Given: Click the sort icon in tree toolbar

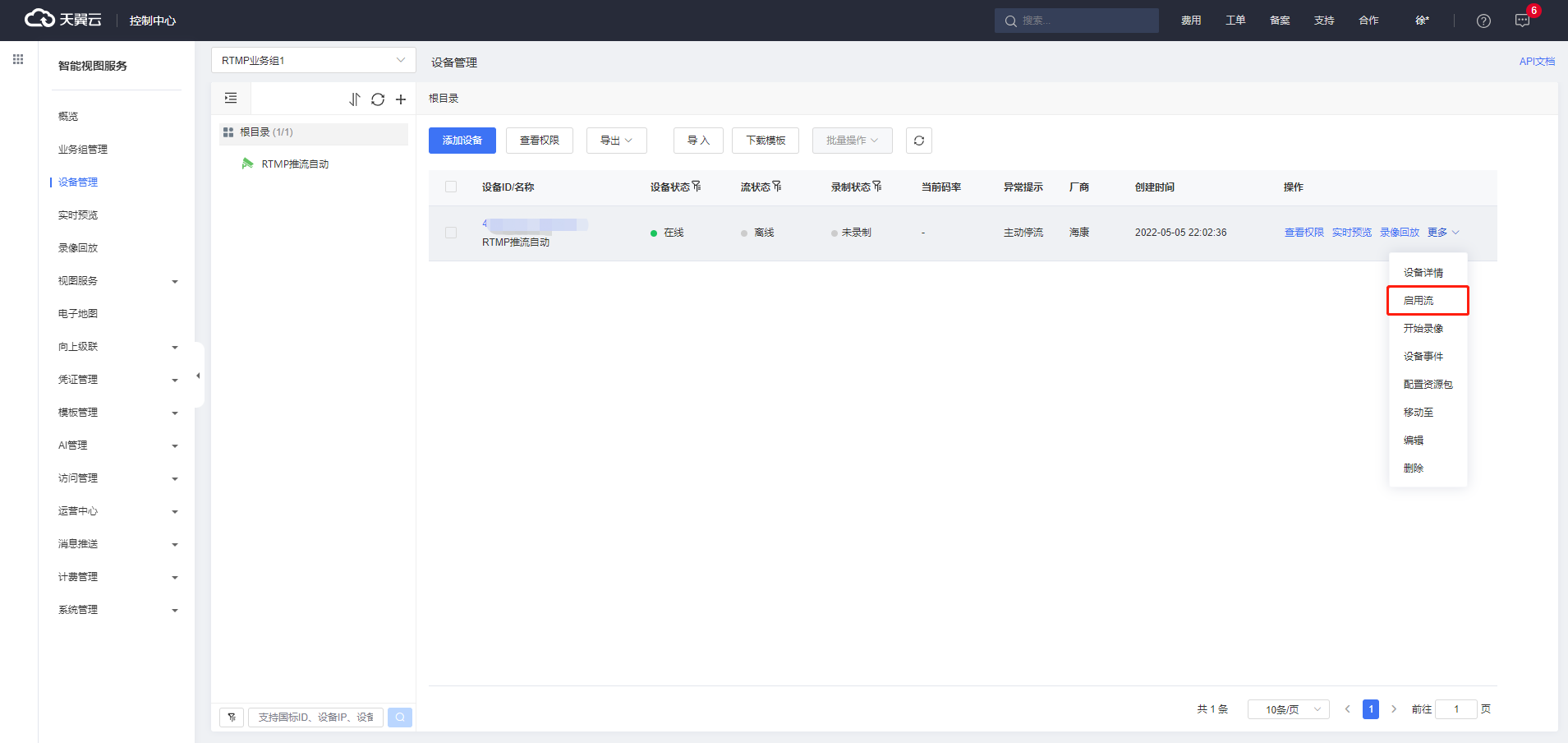Looking at the screenshot, I should click(355, 99).
